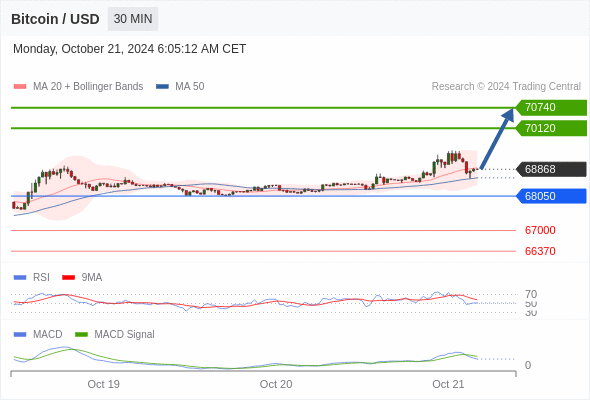Image resolution: width=590 pixels, height=400 pixels.
Task: Click the Oct 21 date axis label
Action: (448, 384)
